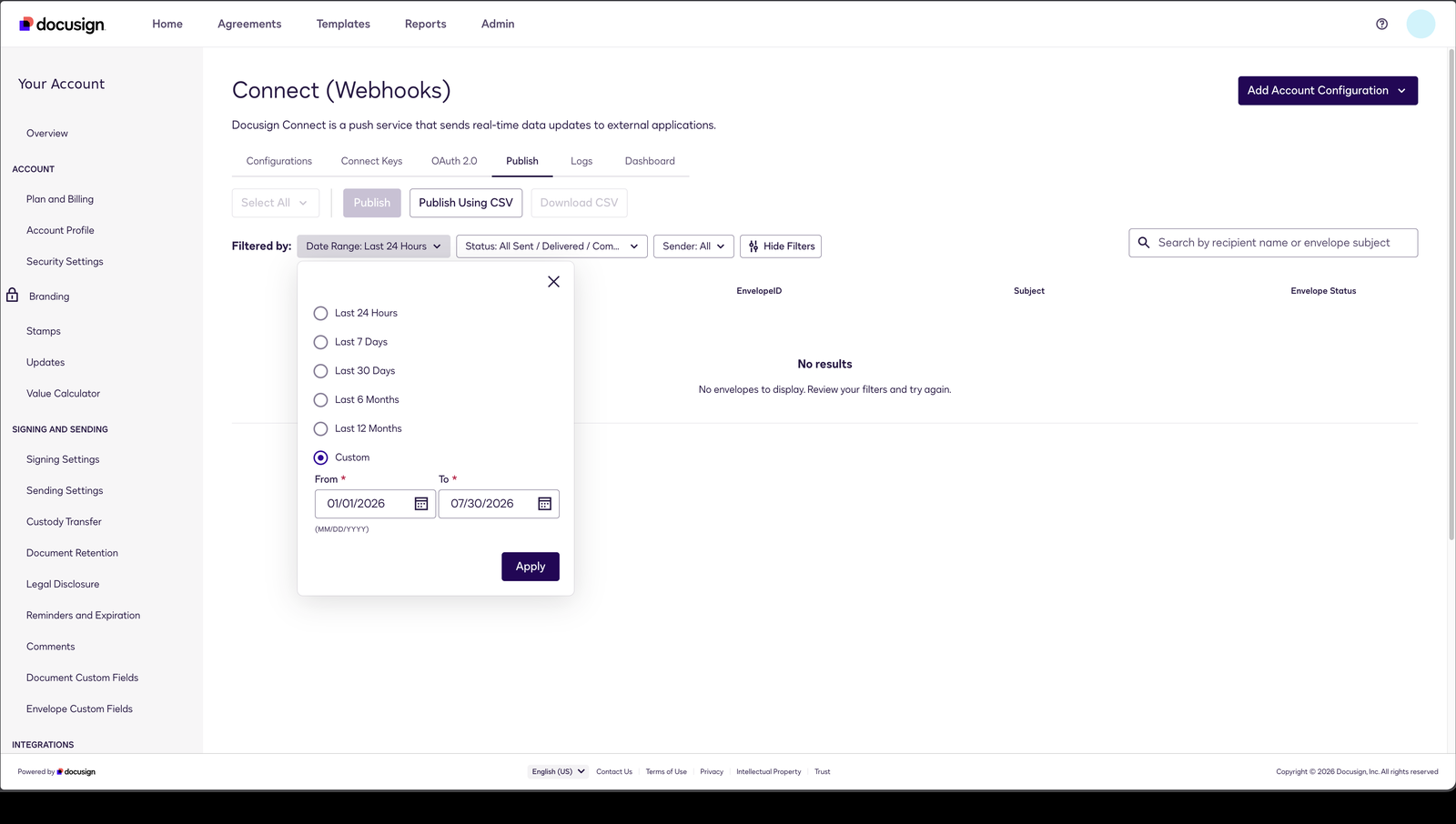Open the Reports menu

426,25
